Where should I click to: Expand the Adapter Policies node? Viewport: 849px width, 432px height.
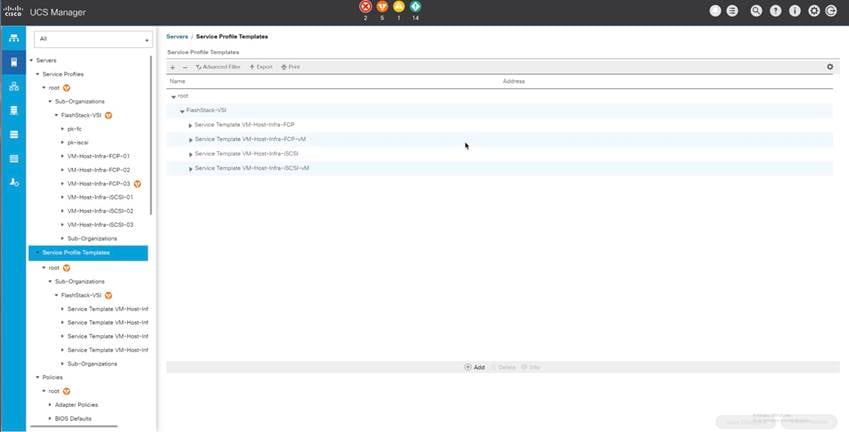pos(50,404)
